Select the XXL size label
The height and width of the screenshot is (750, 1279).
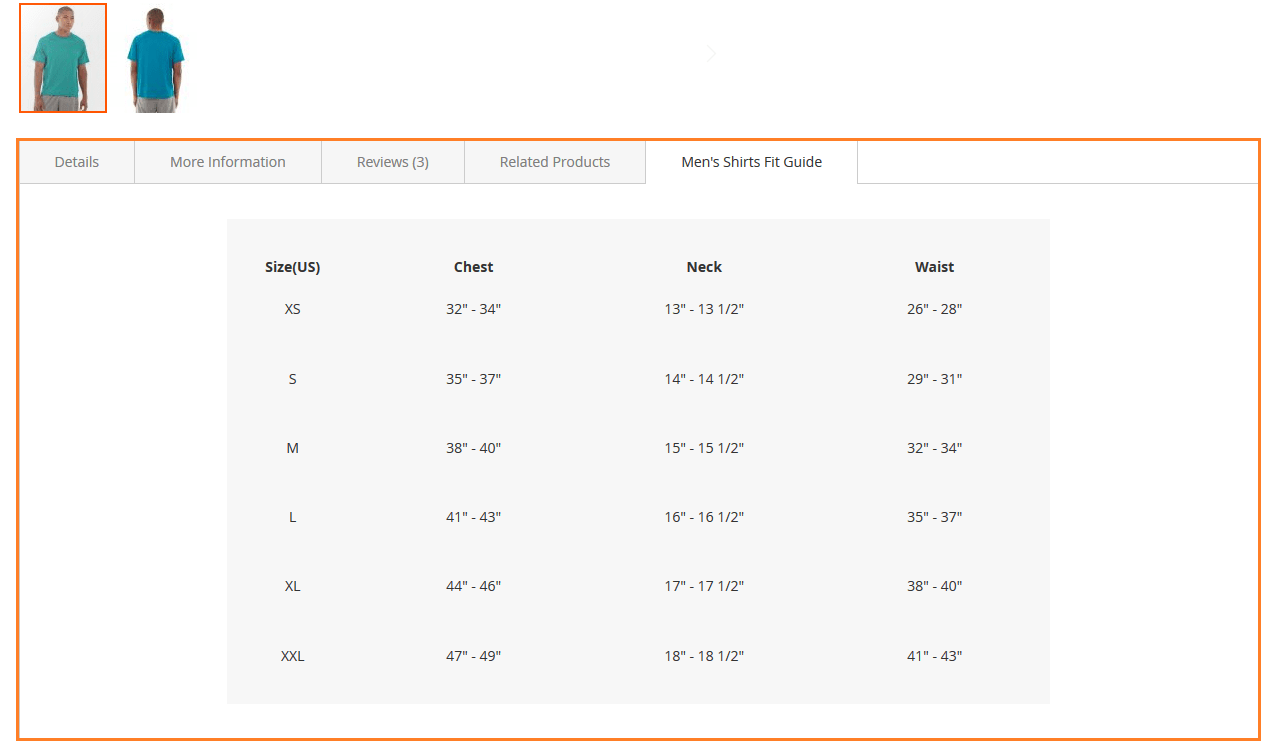click(293, 656)
